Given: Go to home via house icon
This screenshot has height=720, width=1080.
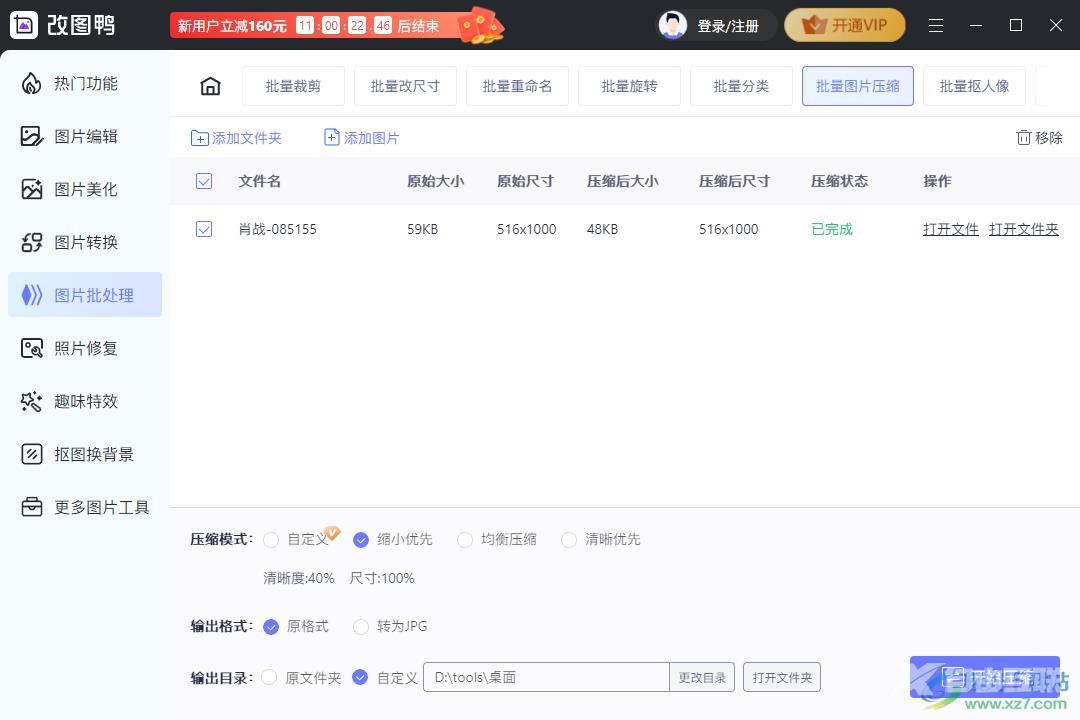Looking at the screenshot, I should pyautogui.click(x=210, y=86).
